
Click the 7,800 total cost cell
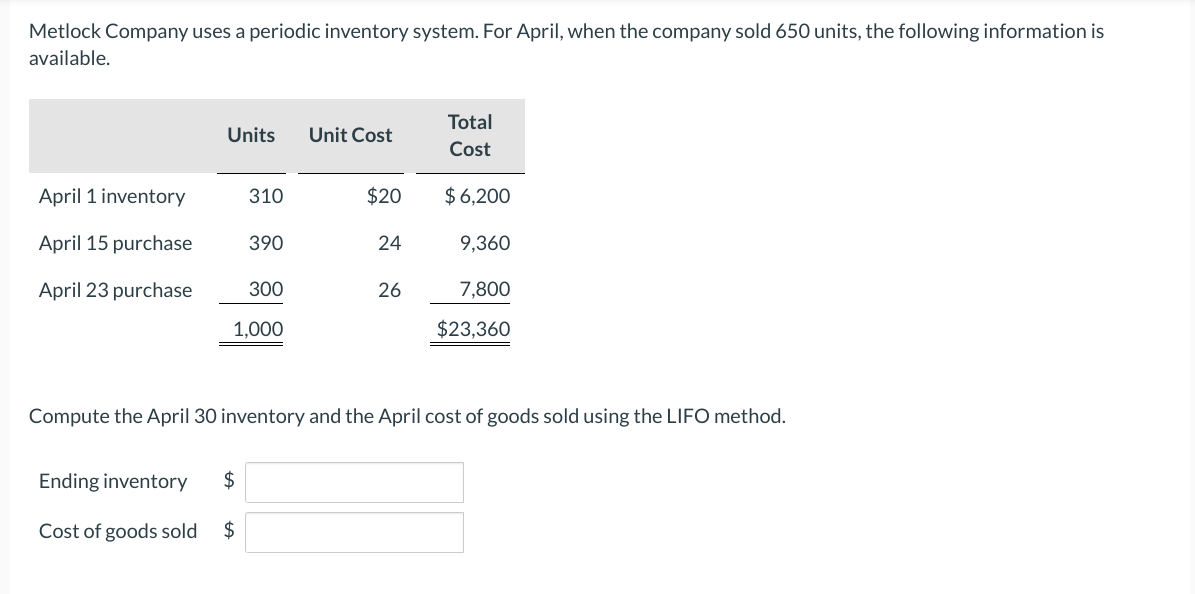tap(485, 290)
